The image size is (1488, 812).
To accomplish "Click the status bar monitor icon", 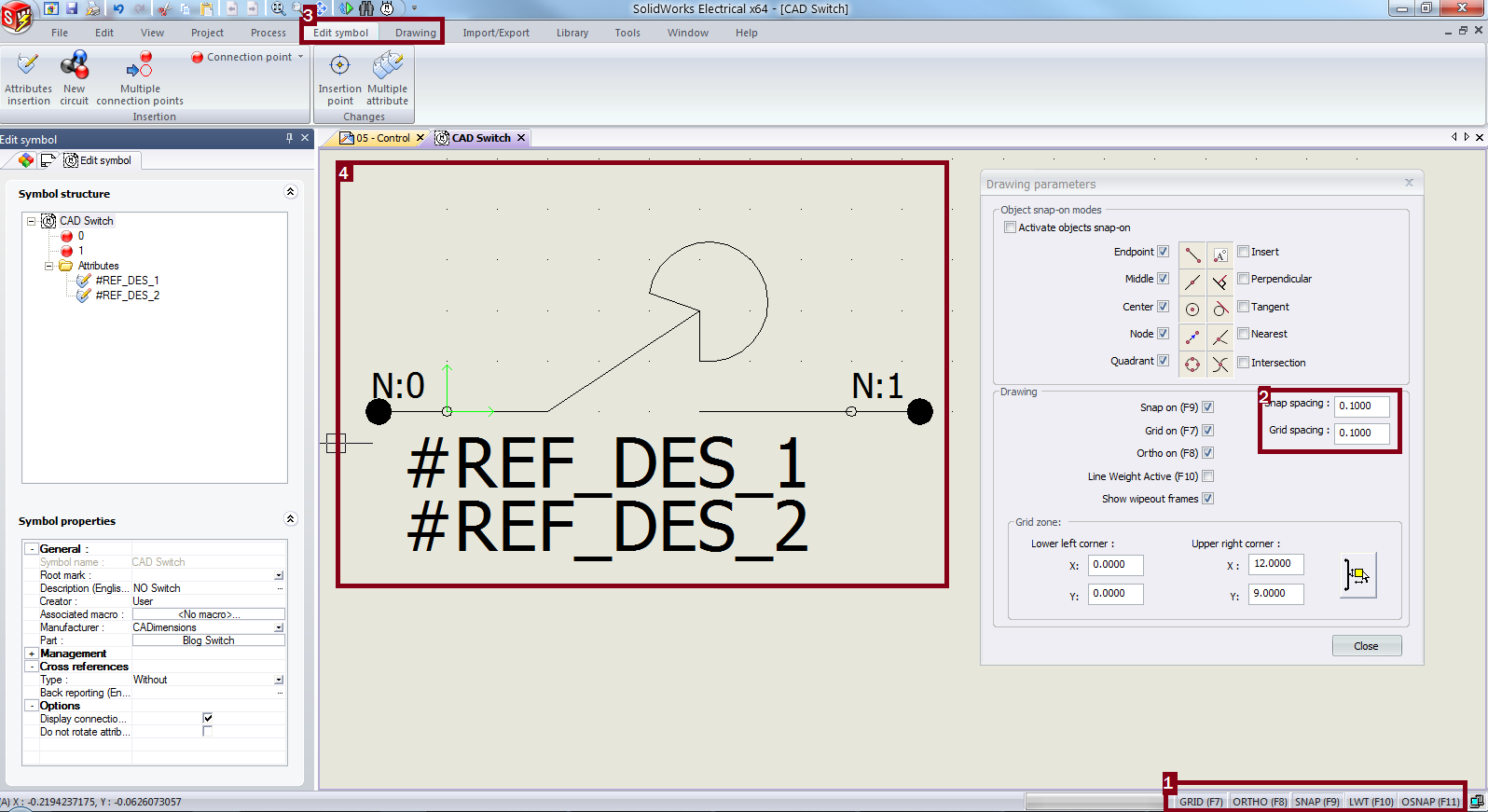I will pyautogui.click(x=1477, y=801).
